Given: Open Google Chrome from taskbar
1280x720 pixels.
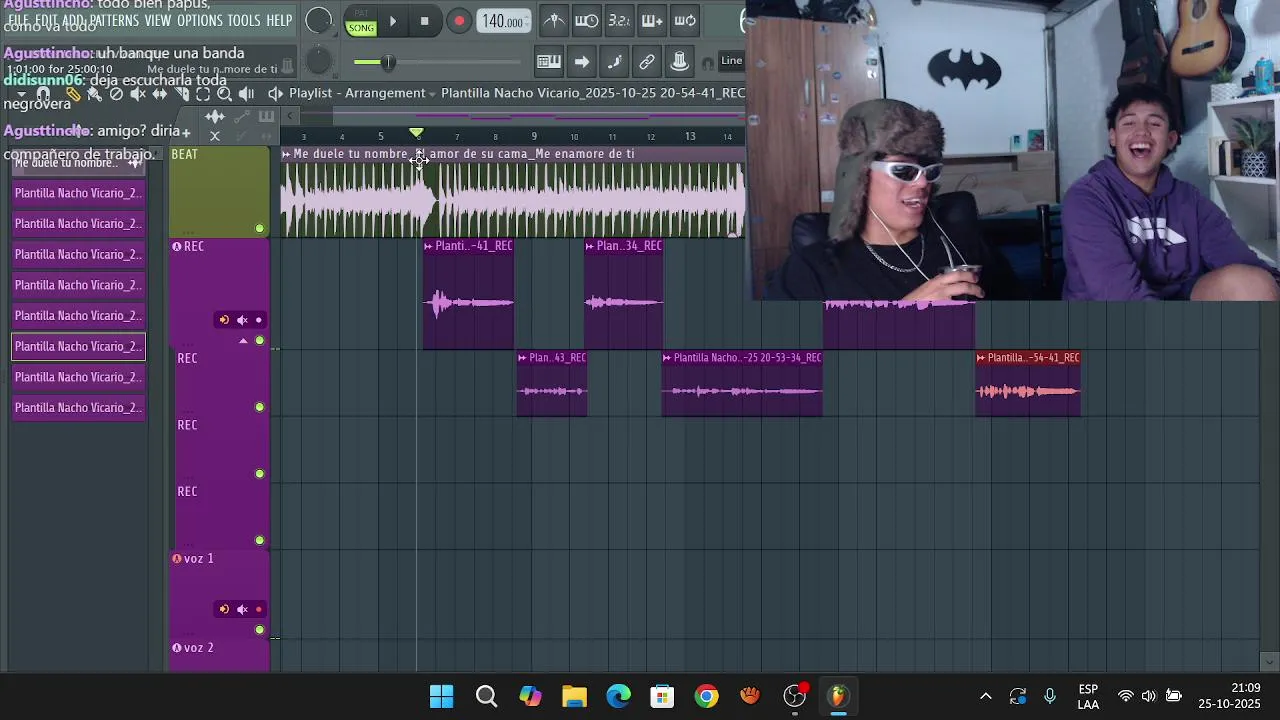Looking at the screenshot, I should tap(706, 696).
